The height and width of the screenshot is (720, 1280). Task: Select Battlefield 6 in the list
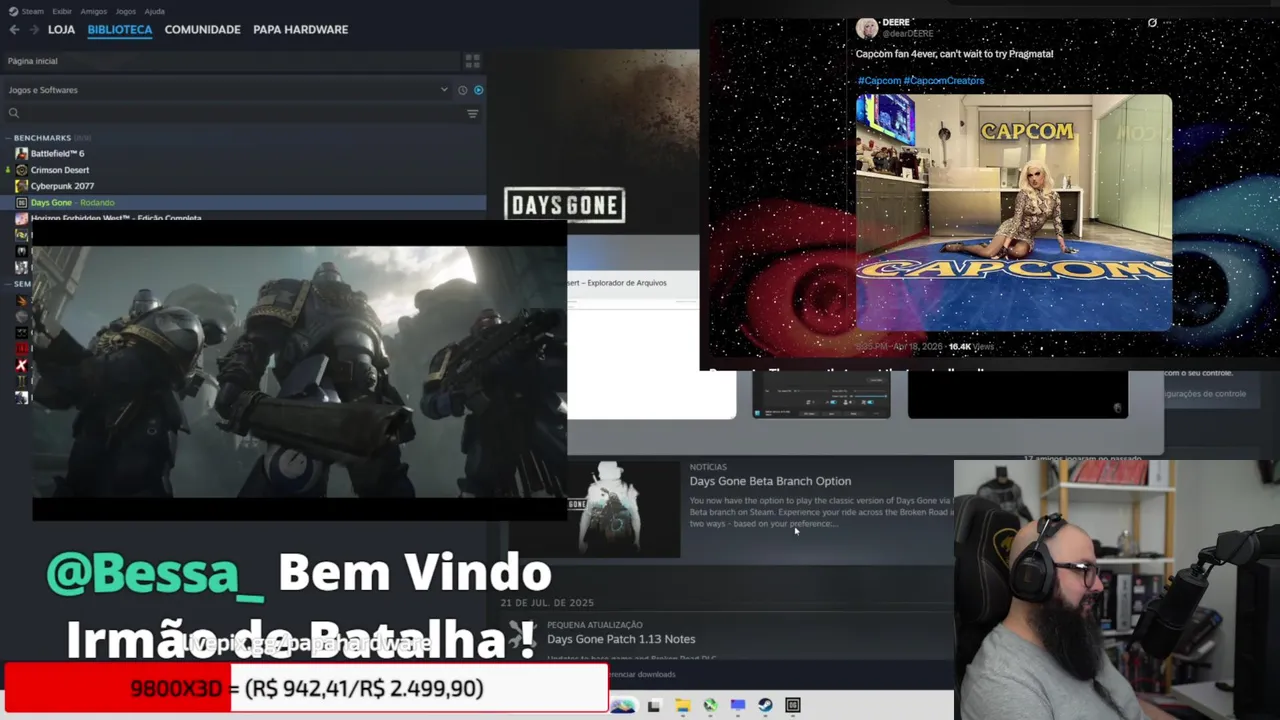(57, 154)
